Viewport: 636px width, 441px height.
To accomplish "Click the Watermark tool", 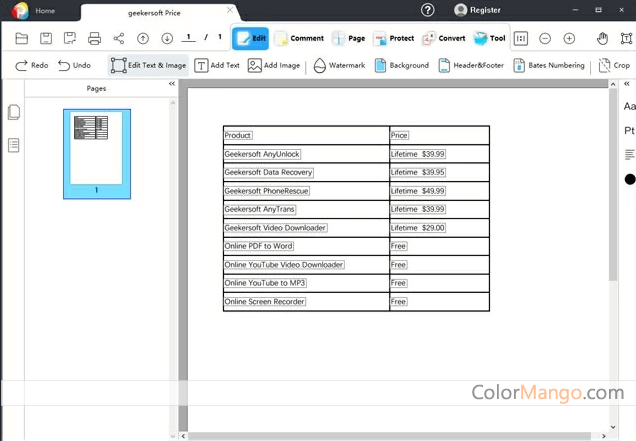I will point(339,65).
